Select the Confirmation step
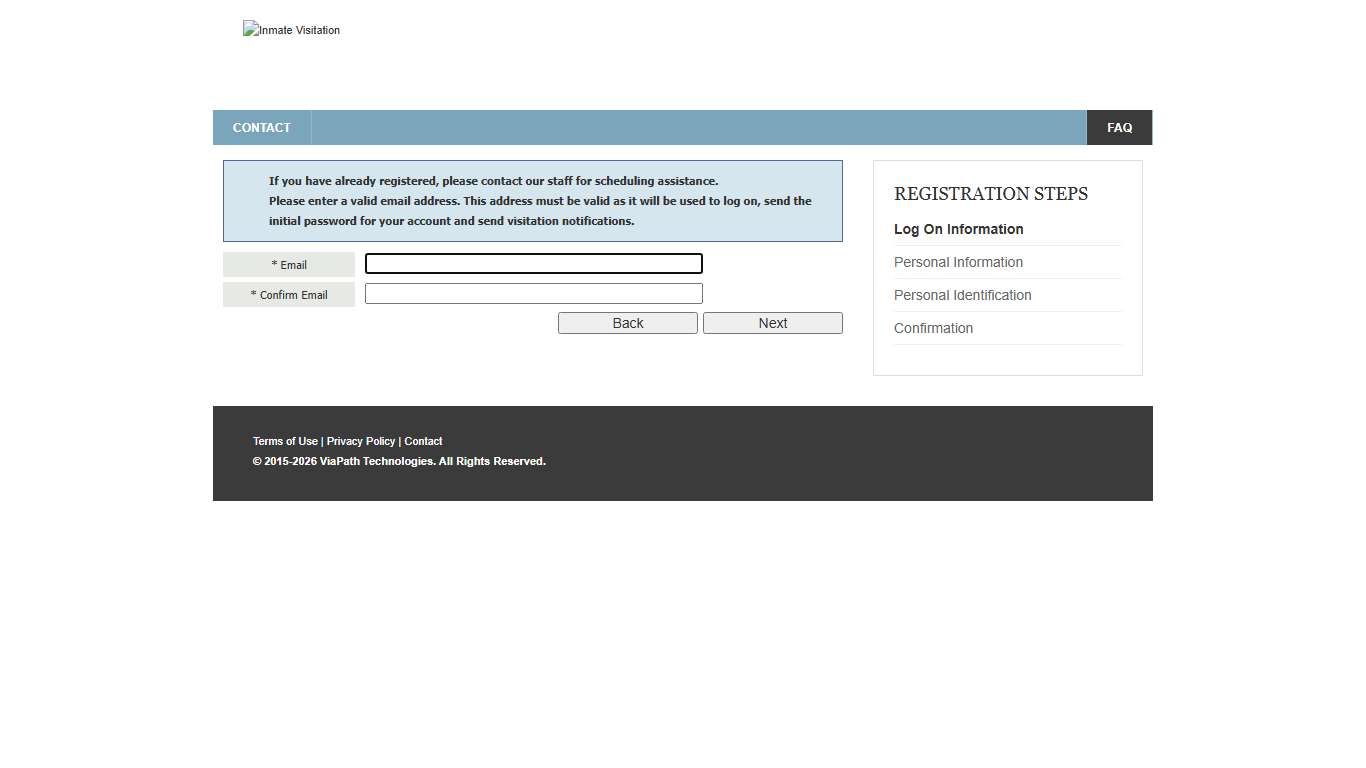The image size is (1366, 768). click(x=933, y=328)
